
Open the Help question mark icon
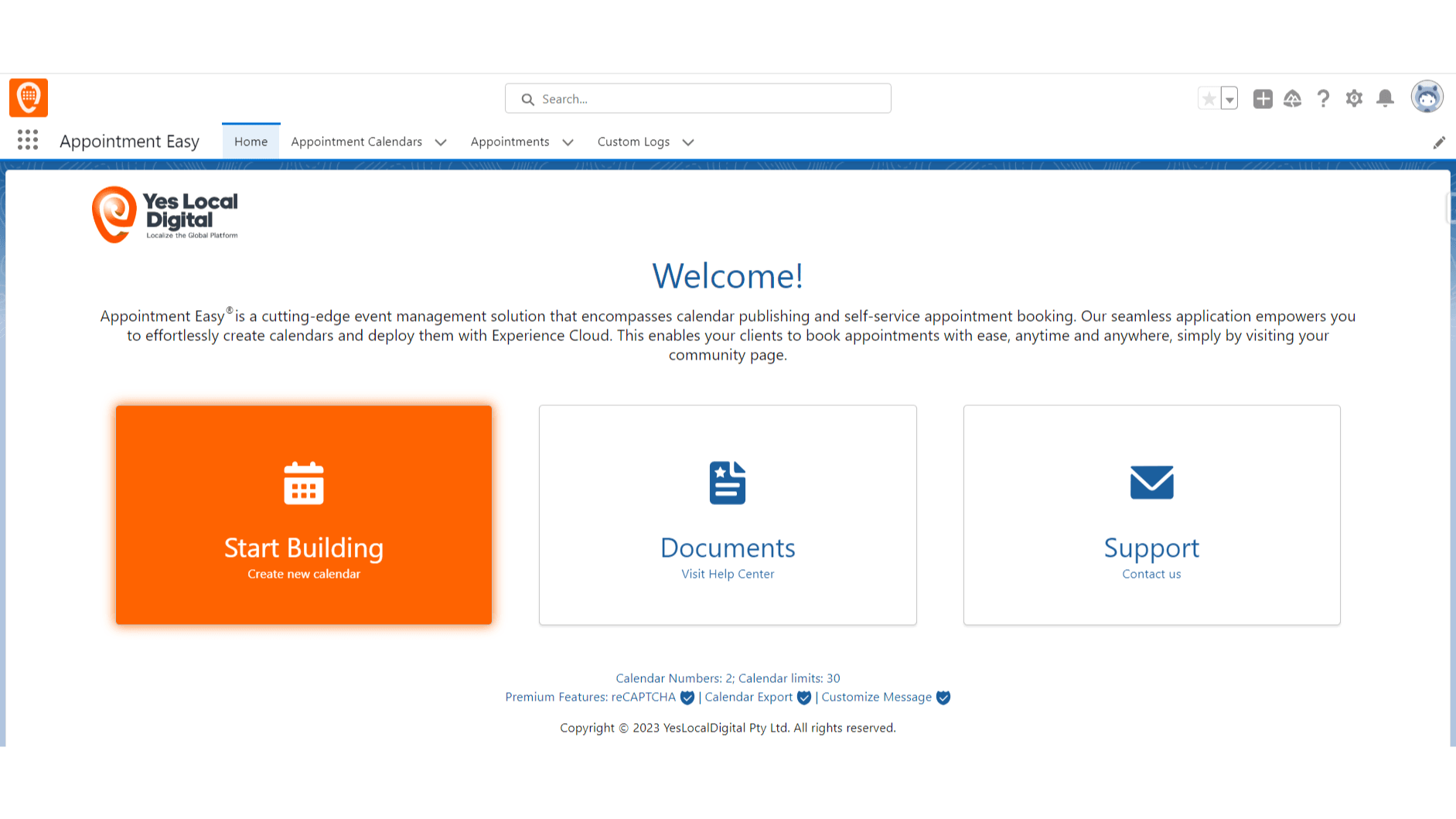click(1324, 98)
